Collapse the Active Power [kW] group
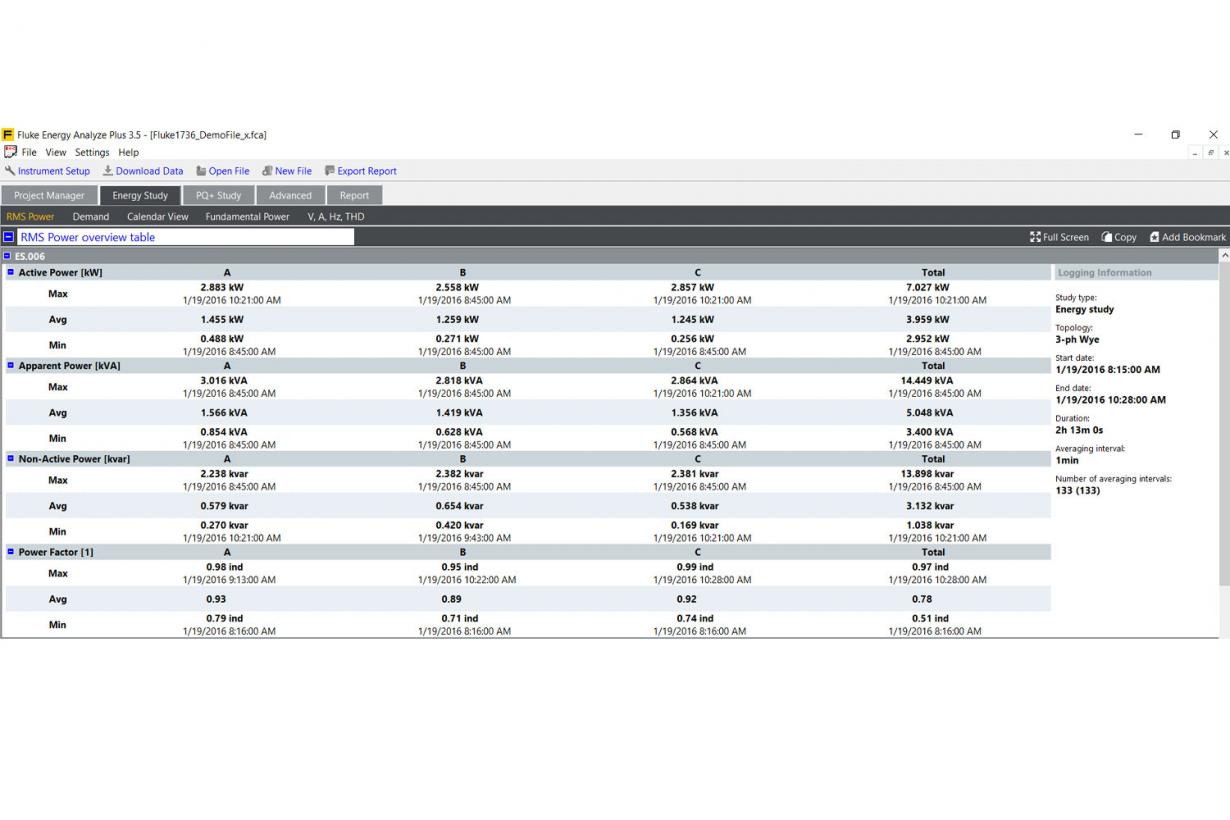This screenshot has height=820, width=1230. [x=11, y=272]
